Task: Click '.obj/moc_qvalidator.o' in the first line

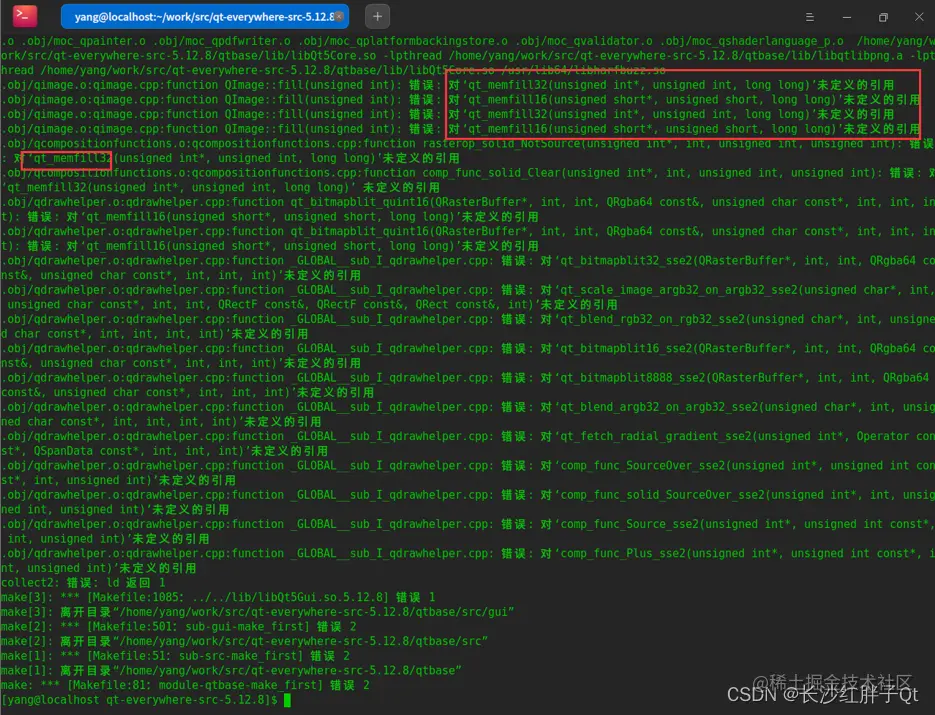Action: (585, 41)
